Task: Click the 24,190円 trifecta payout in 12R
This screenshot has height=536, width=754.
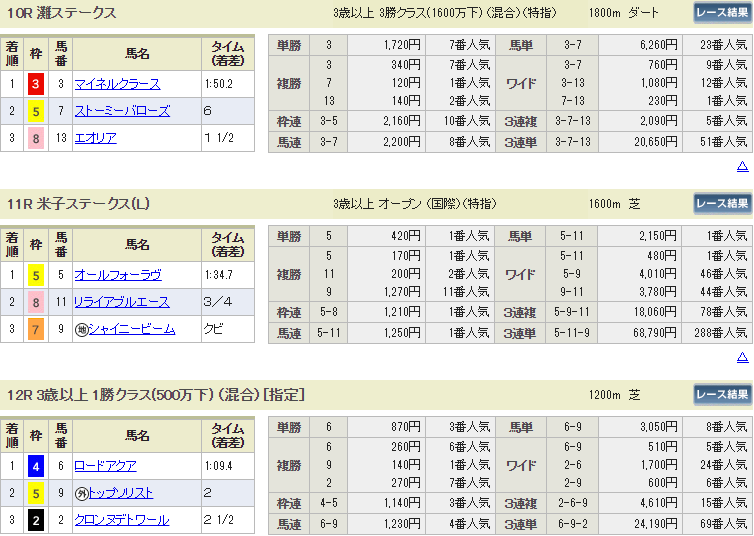Action: [656, 524]
